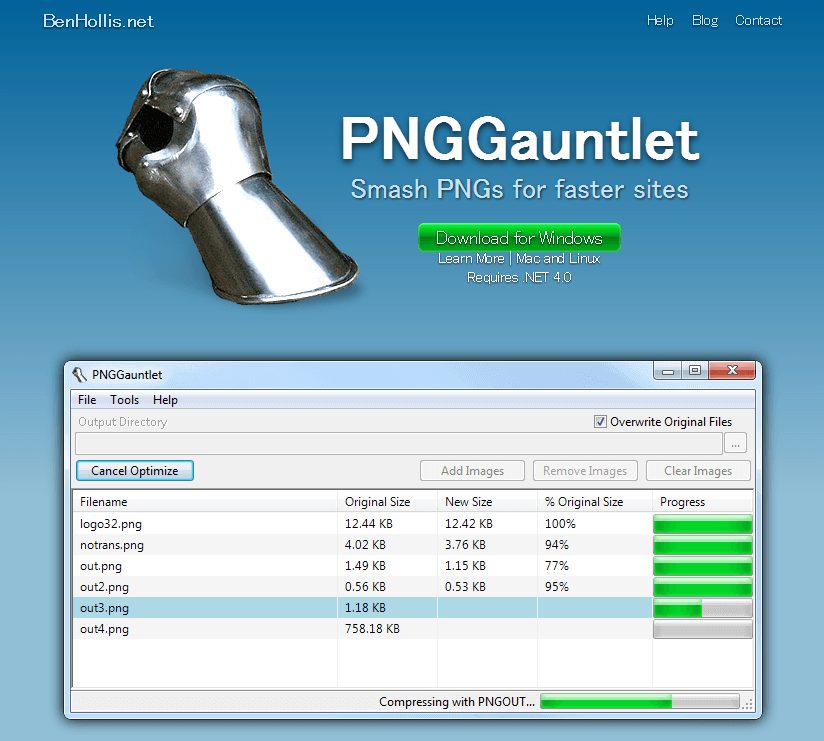
Task: Click logo32.png completed progress bar
Action: 703,524
